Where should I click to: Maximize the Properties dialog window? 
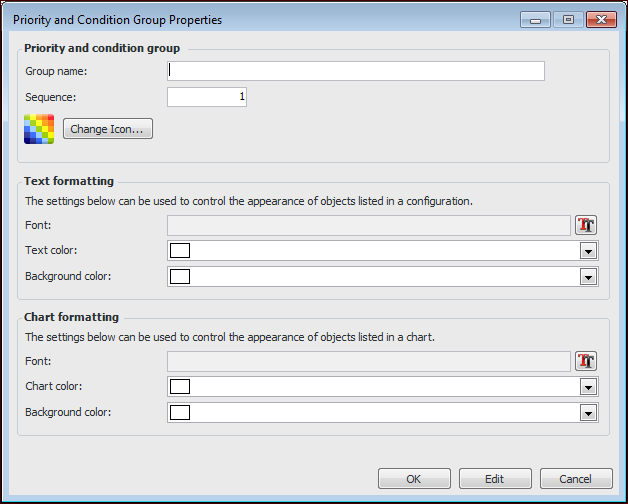pos(568,19)
